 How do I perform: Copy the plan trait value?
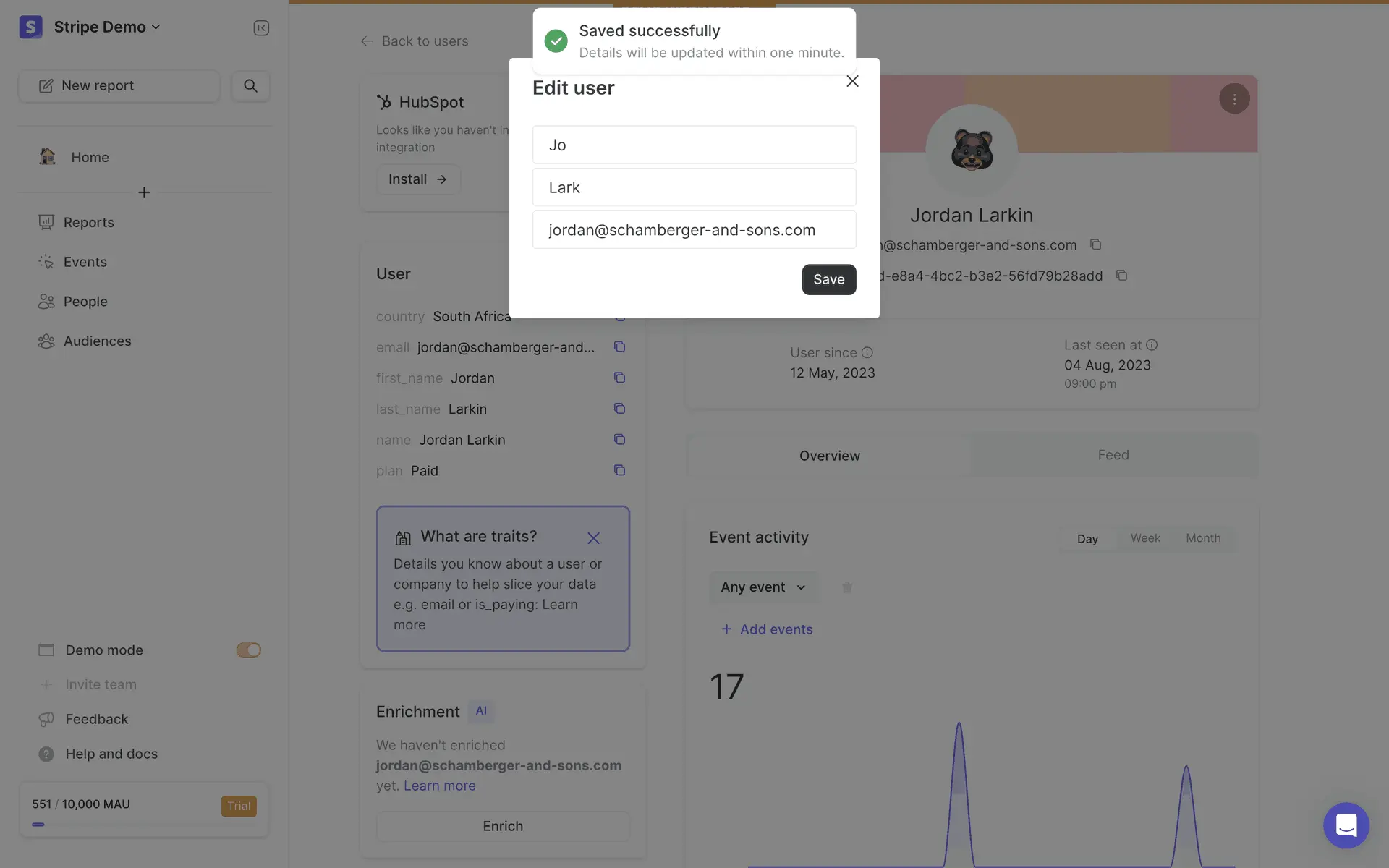click(619, 470)
